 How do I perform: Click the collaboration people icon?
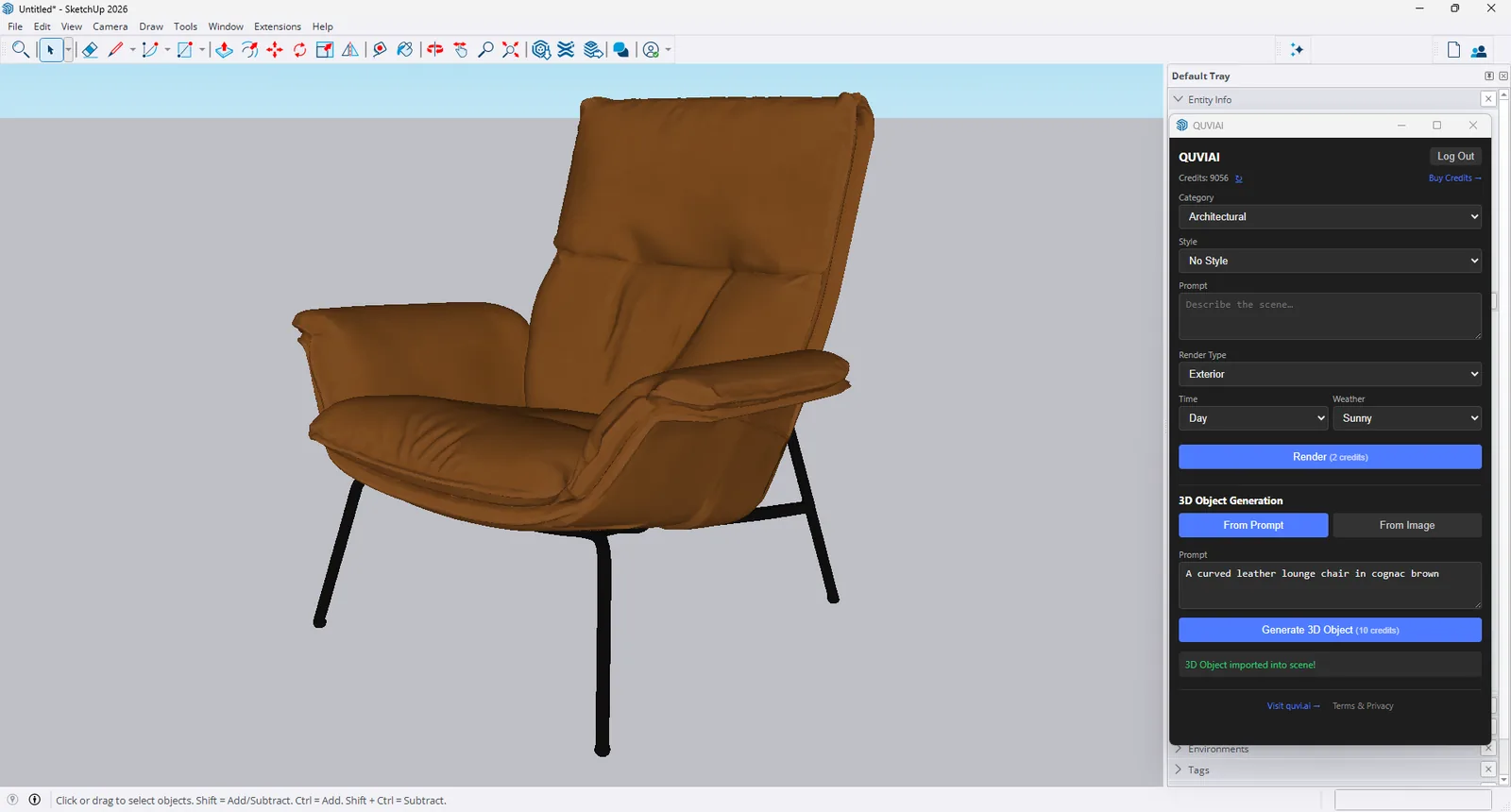(x=1479, y=51)
